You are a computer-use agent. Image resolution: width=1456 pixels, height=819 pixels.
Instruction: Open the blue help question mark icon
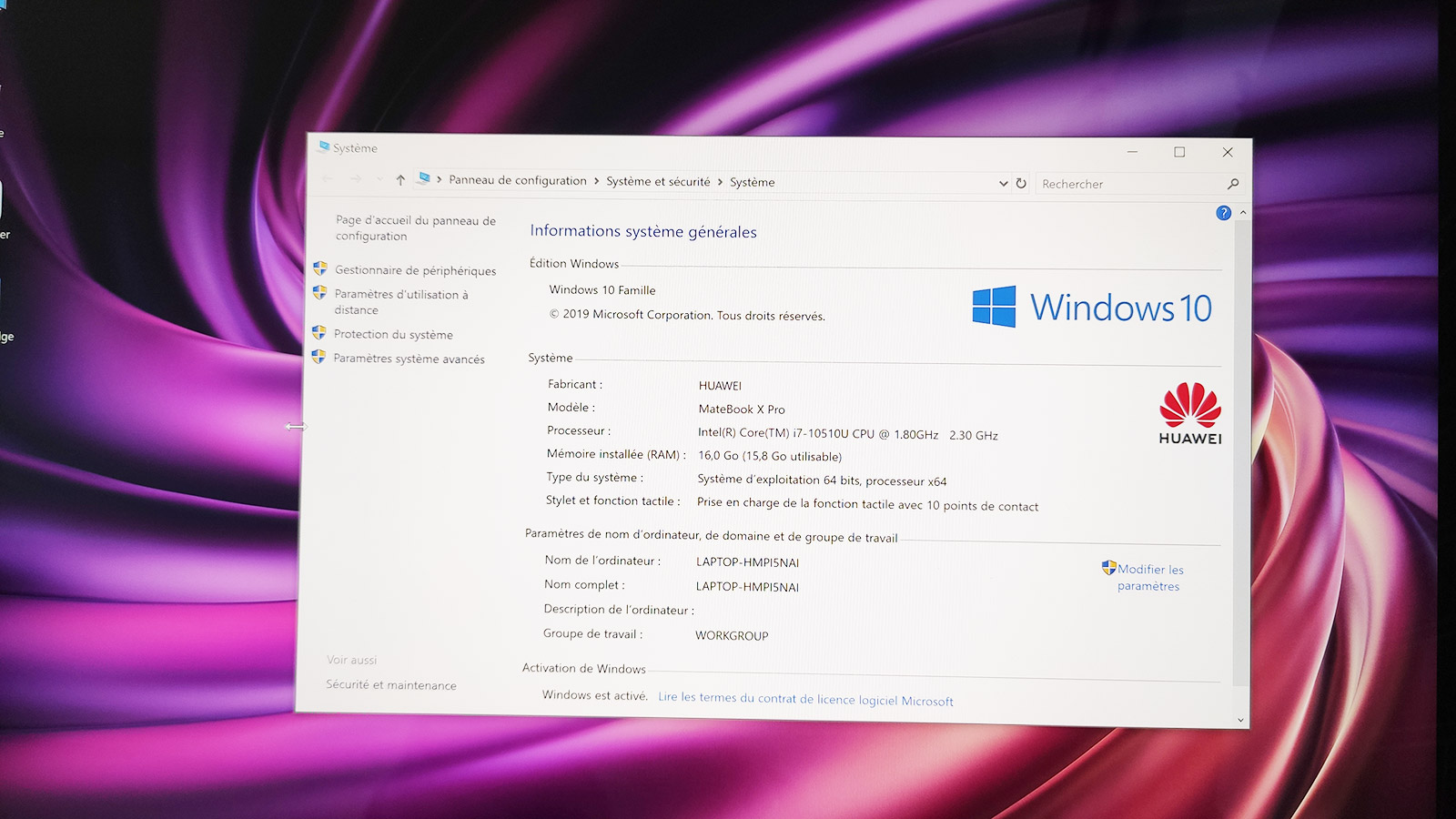coord(1223,213)
